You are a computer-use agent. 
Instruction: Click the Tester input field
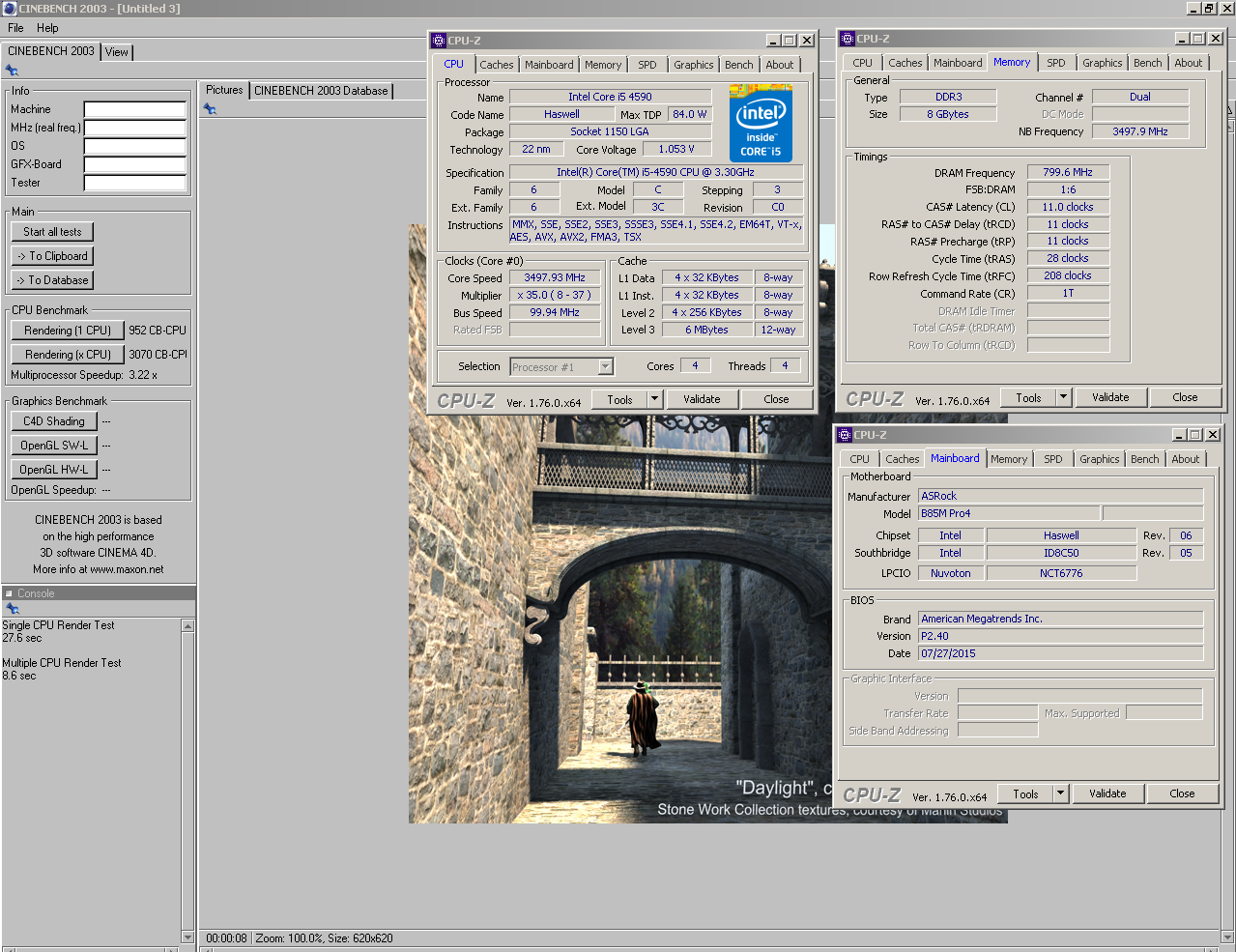coord(135,183)
